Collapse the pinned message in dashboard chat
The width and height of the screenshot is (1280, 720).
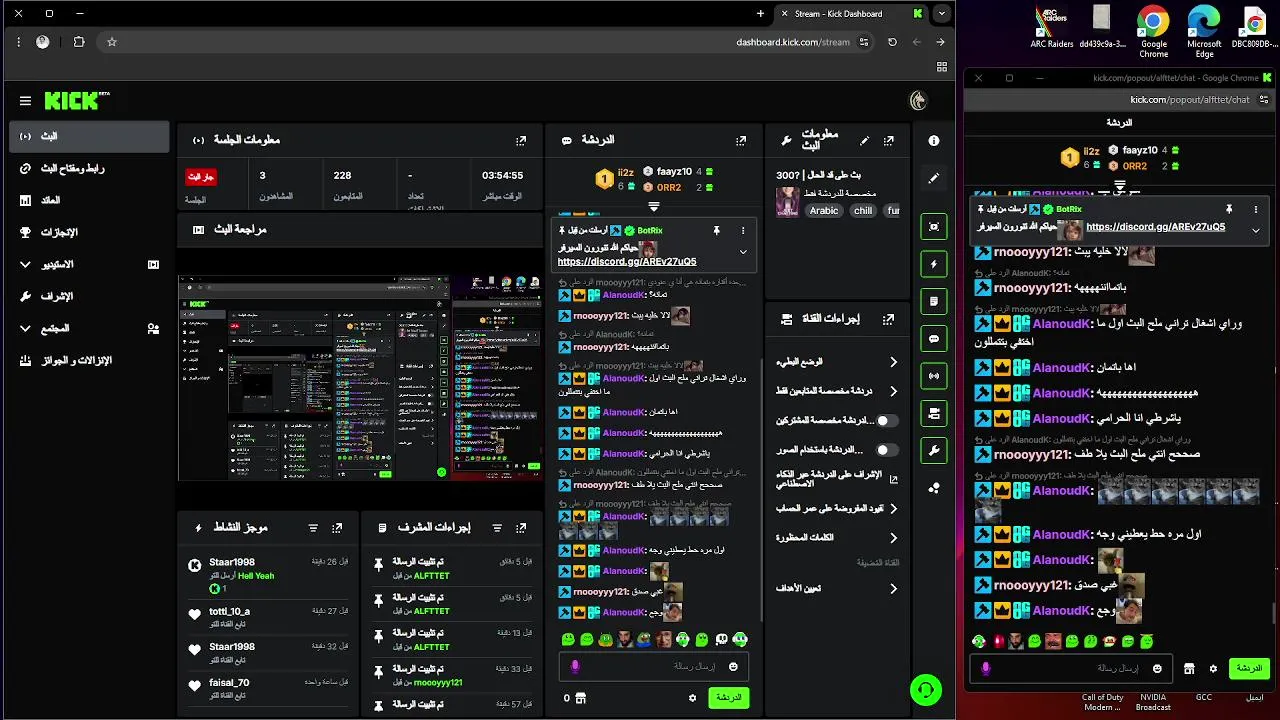pyautogui.click(x=742, y=252)
